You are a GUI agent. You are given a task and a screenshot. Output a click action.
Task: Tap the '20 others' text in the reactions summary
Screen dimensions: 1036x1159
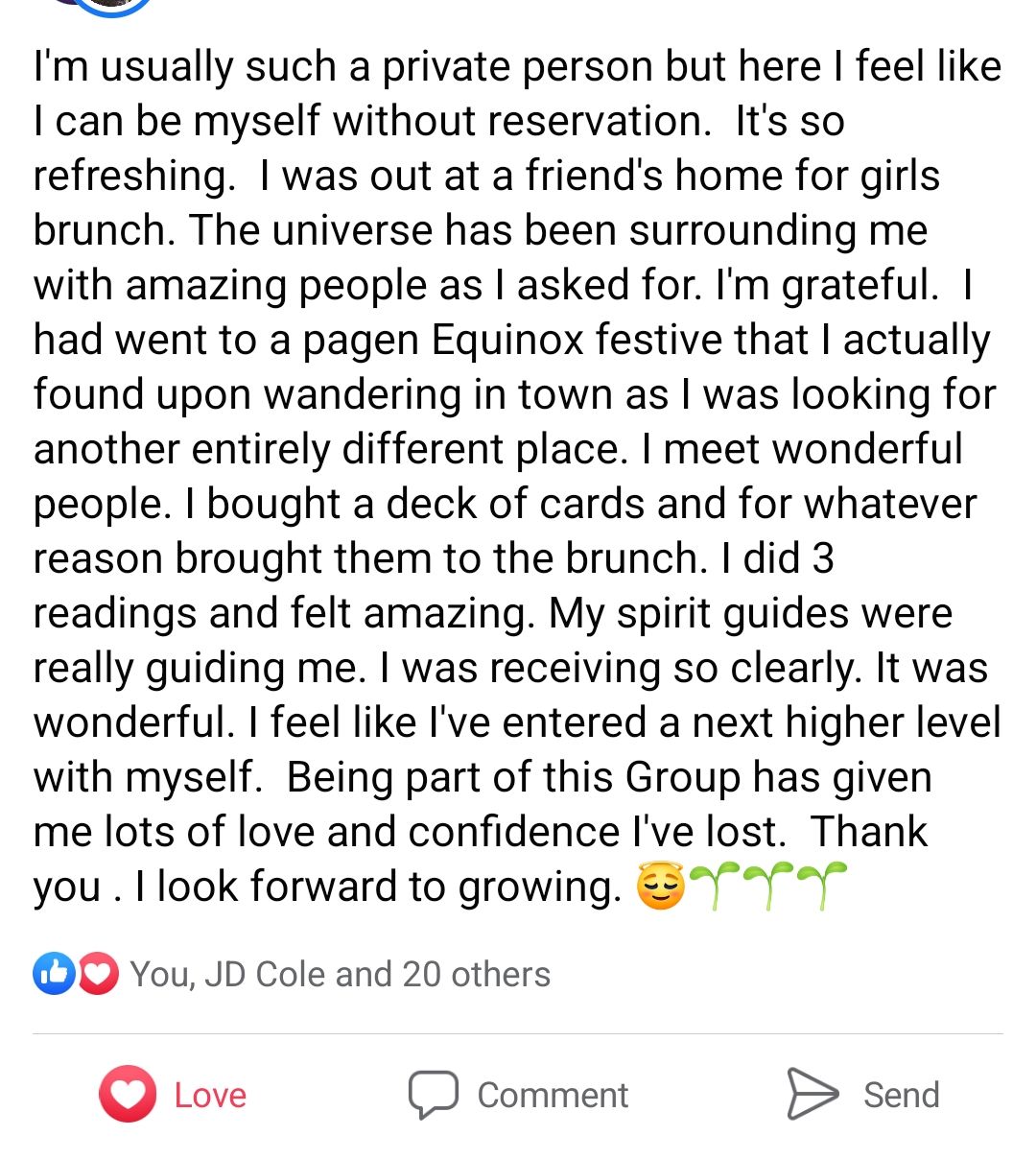point(476,975)
